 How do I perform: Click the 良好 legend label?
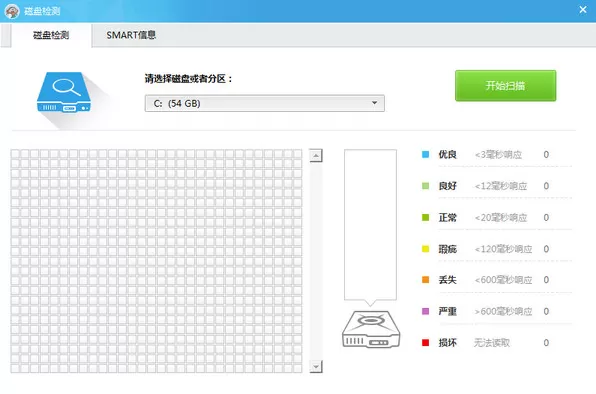pos(447,186)
